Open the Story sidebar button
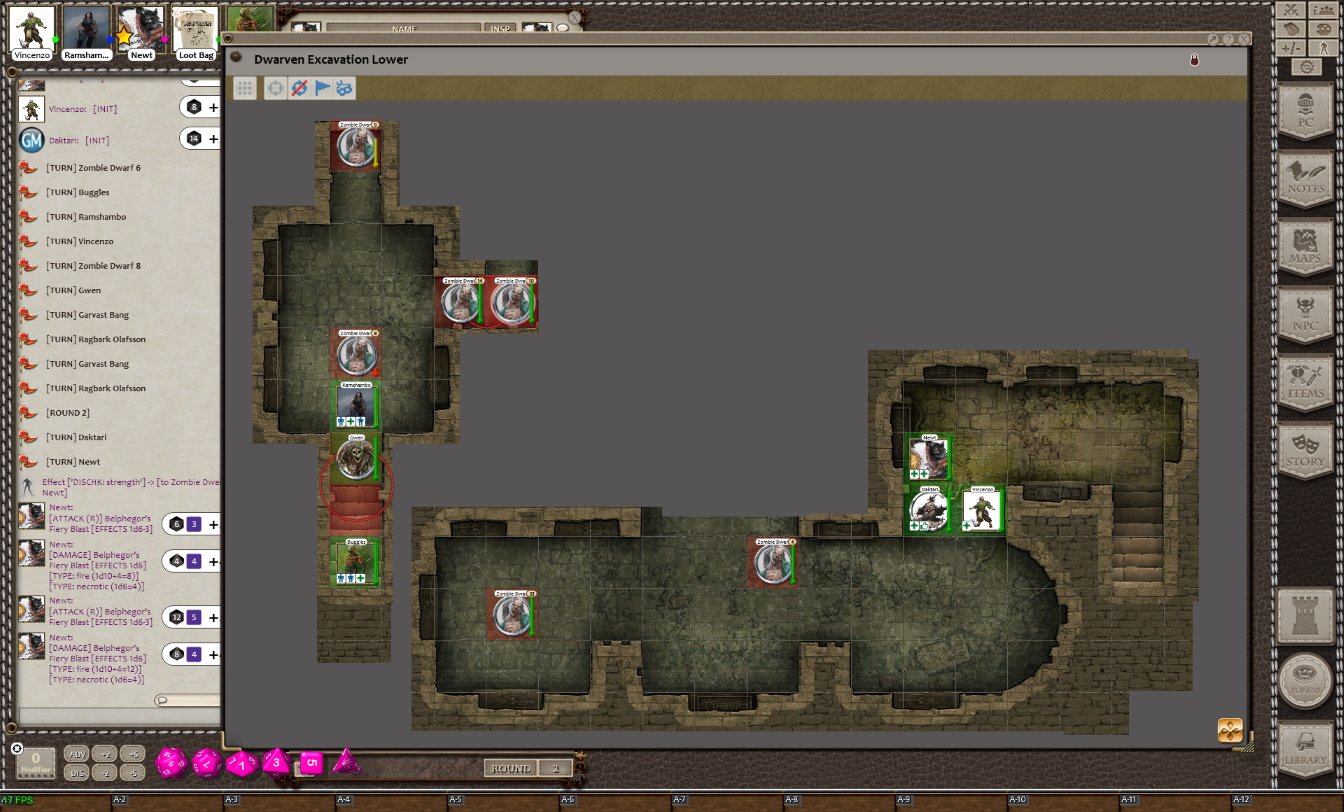This screenshot has height=812, width=1344. (1305, 450)
